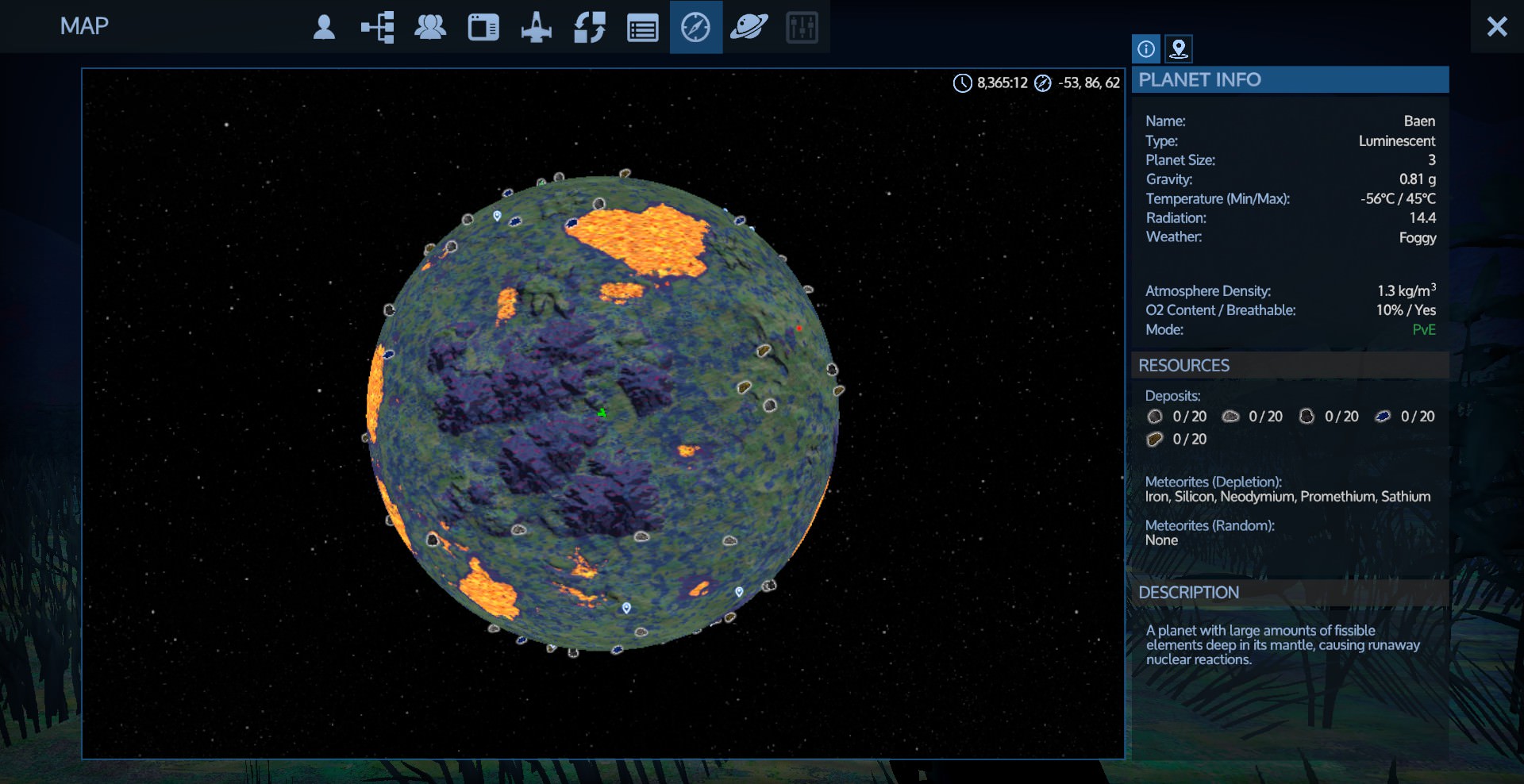This screenshot has width=1524, height=784.
Task: Switch to the map markers waypoint tab
Action: point(1179,49)
